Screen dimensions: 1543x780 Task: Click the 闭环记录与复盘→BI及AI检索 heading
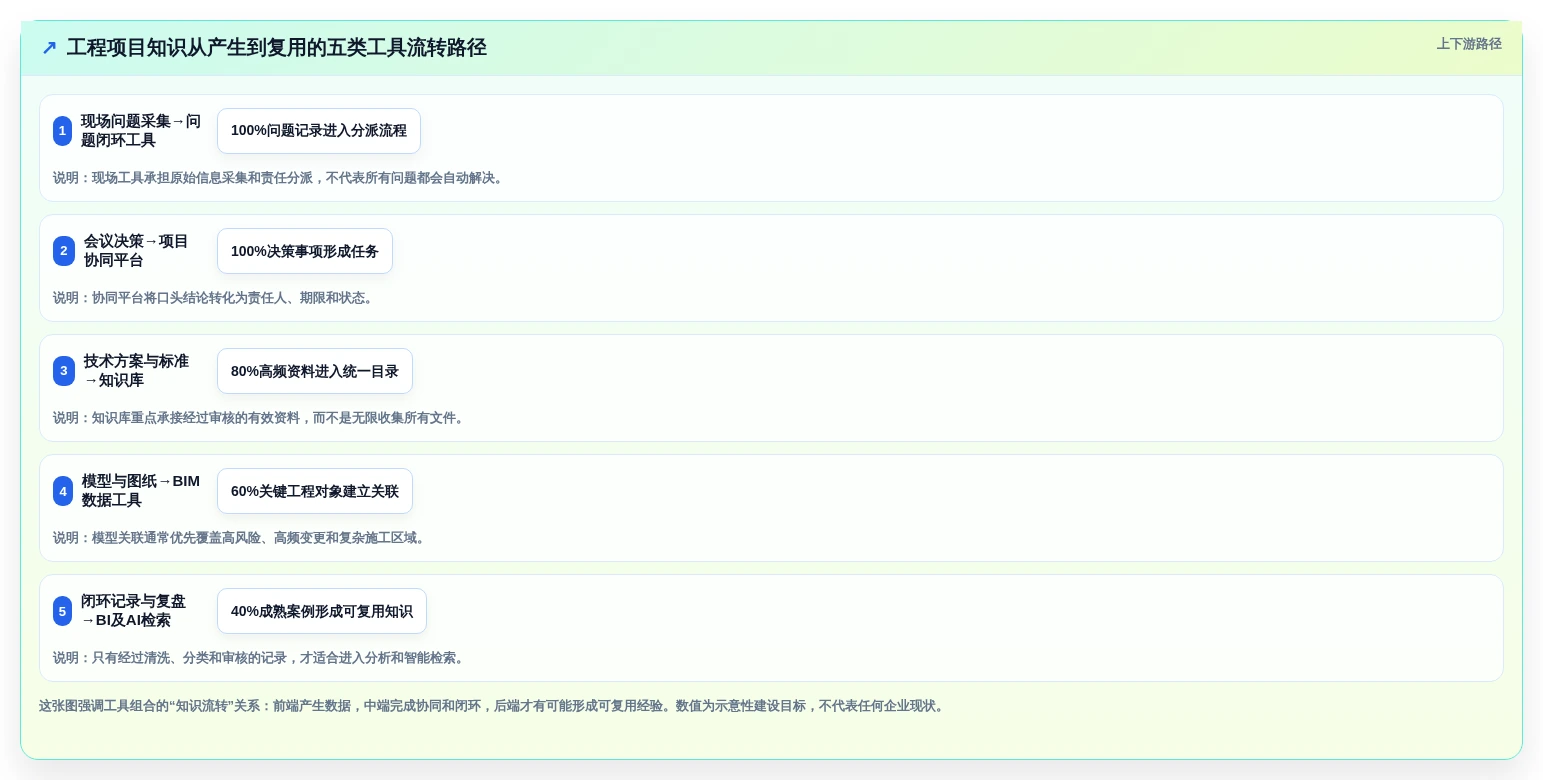coord(134,611)
